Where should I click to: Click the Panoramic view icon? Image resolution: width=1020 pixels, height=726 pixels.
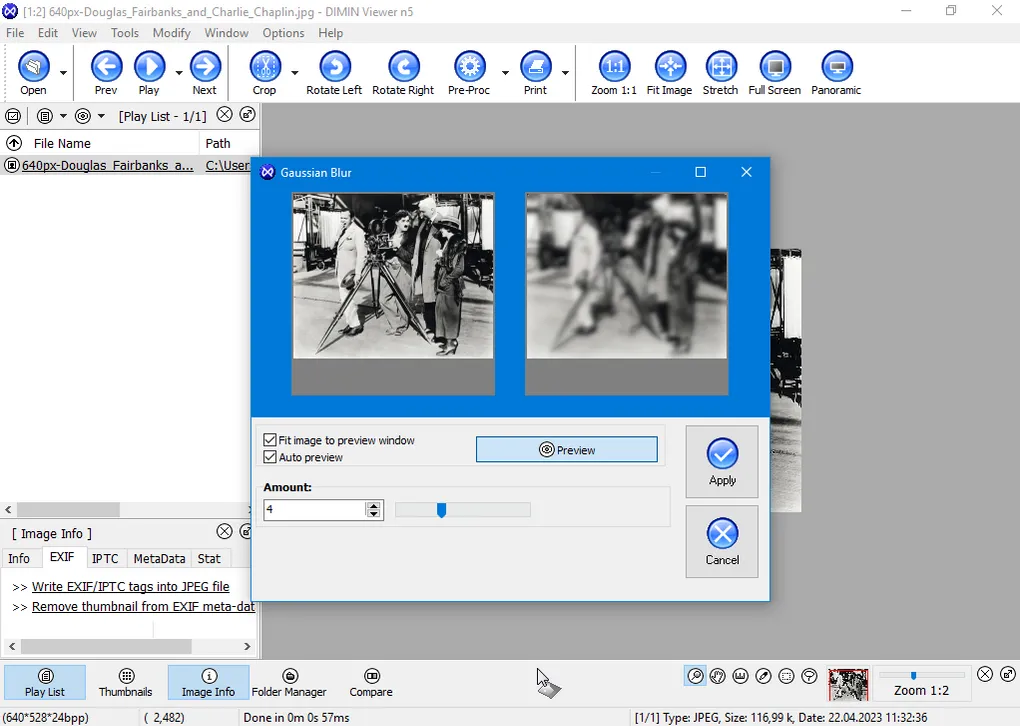point(836,67)
